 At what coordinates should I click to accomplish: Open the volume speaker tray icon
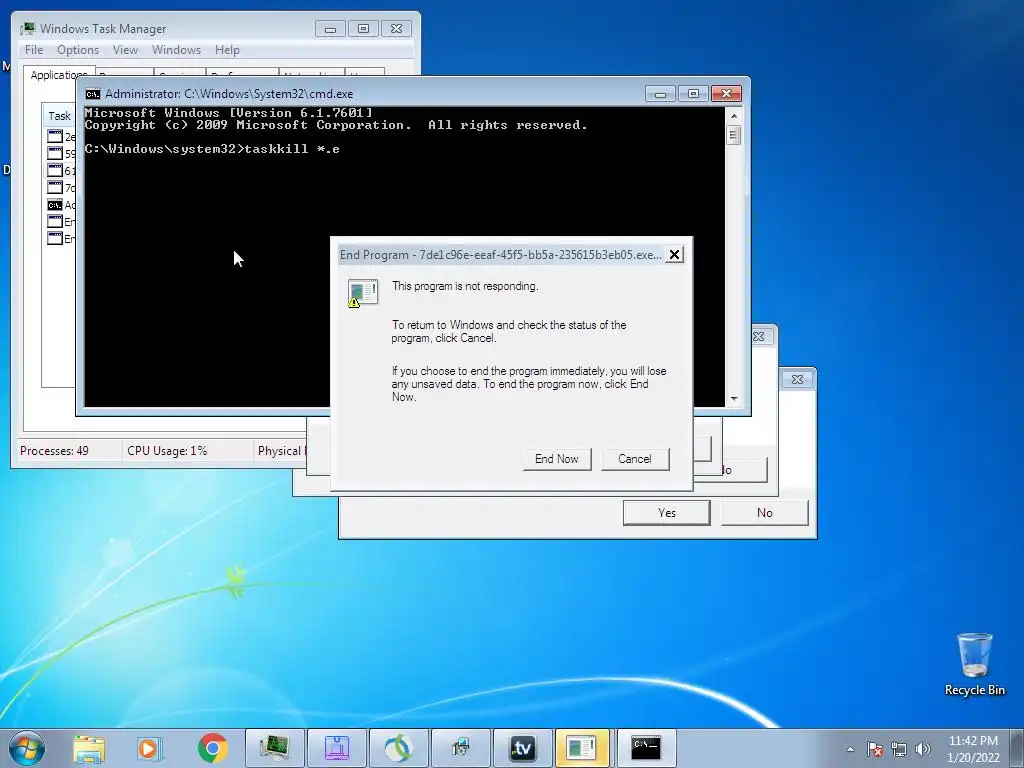(x=923, y=749)
